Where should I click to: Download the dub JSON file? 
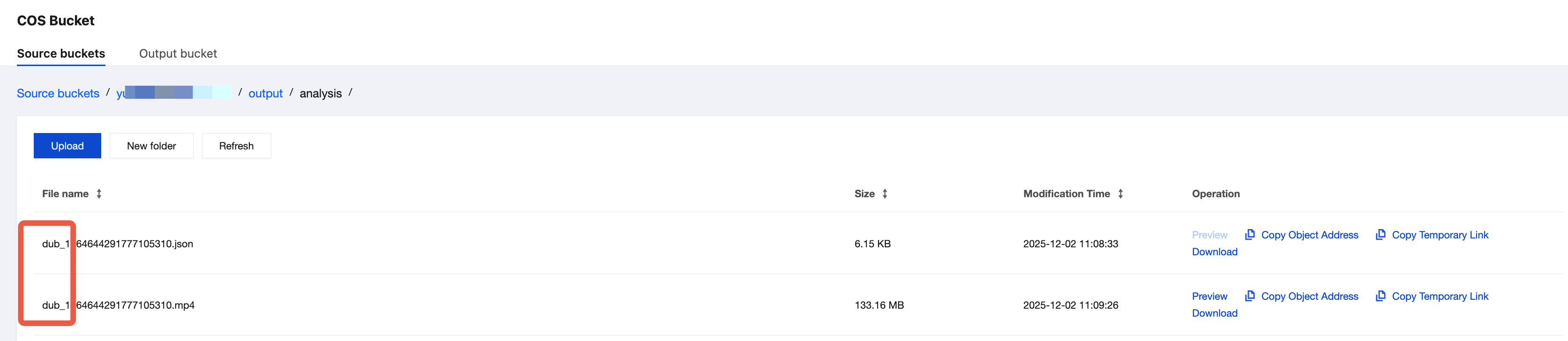pyautogui.click(x=1214, y=252)
